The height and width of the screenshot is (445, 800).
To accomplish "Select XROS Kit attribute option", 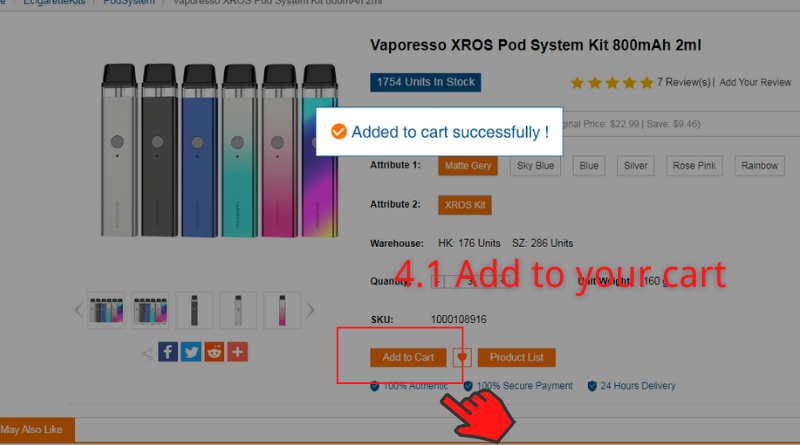I will point(465,205).
